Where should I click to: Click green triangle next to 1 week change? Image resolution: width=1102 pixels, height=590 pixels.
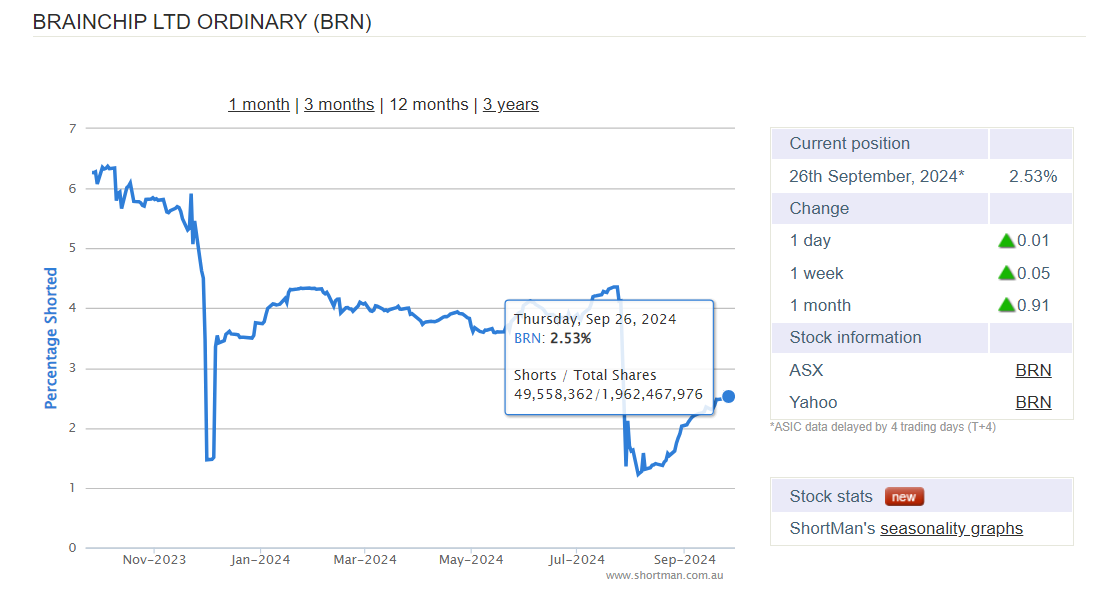point(1006,274)
